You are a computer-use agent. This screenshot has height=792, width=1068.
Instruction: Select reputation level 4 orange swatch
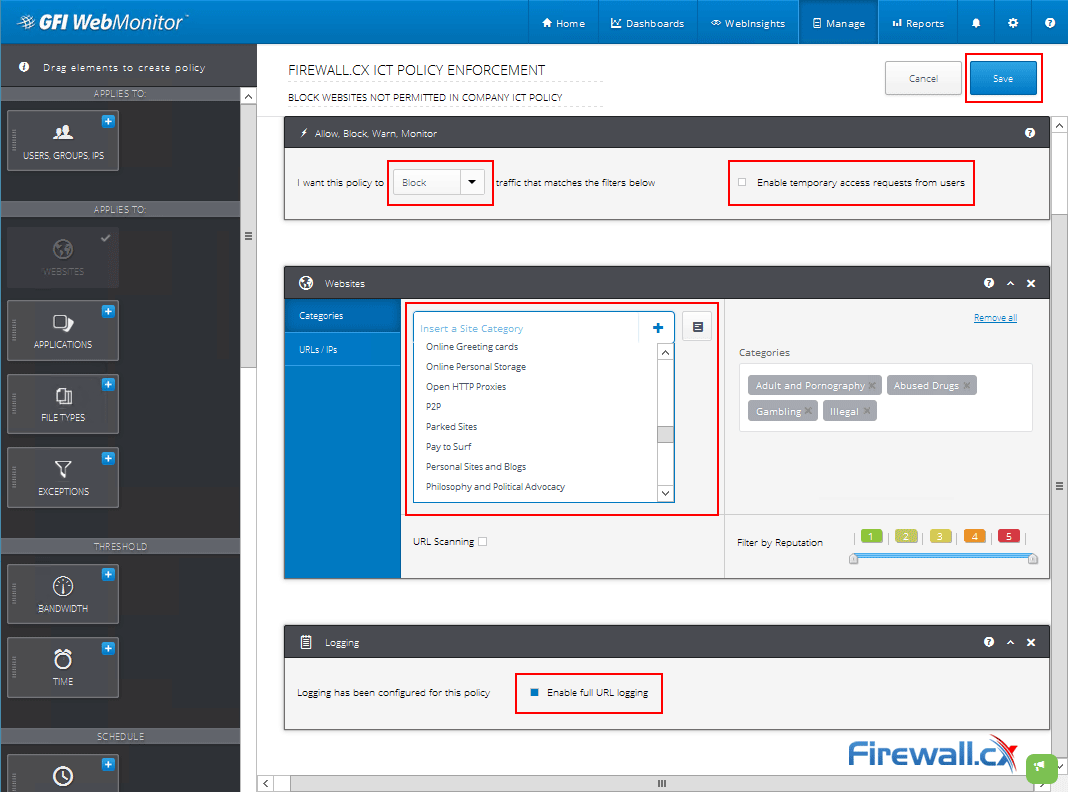point(975,537)
